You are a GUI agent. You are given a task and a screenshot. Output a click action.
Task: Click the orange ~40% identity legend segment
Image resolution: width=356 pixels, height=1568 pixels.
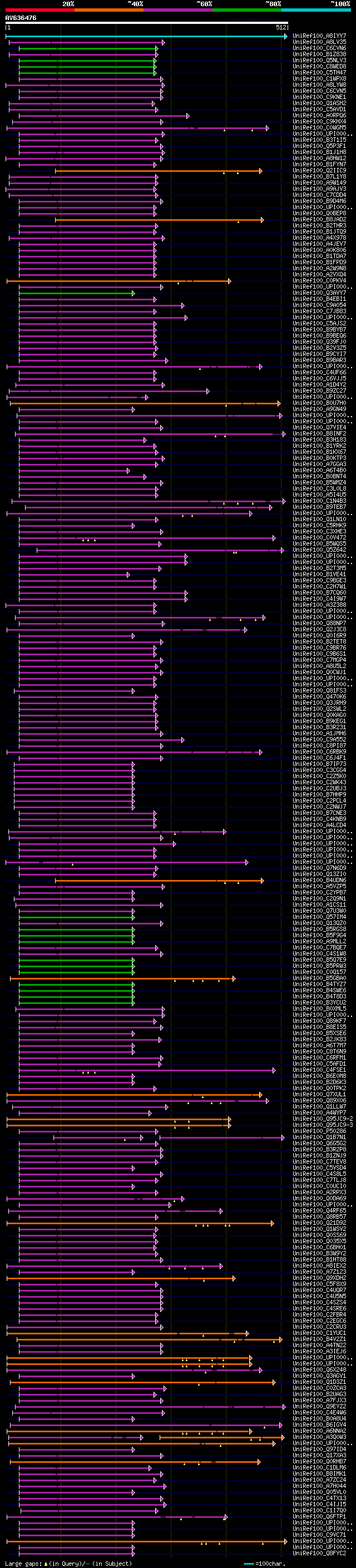(109, 10)
